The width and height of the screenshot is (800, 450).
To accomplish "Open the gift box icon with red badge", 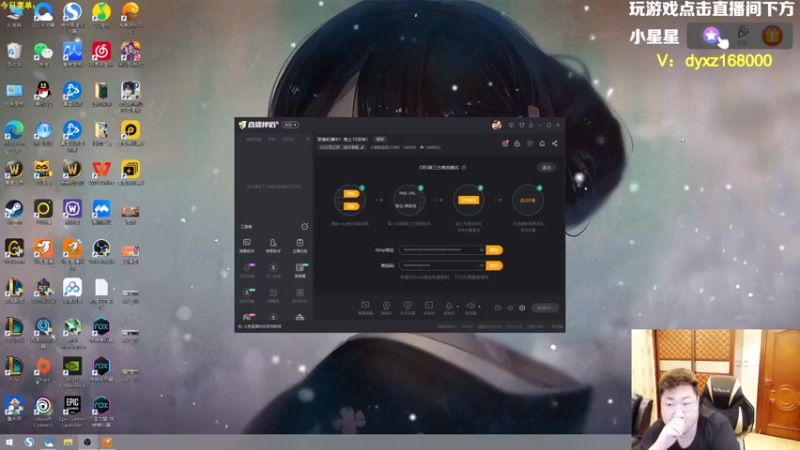I will tap(505, 143).
